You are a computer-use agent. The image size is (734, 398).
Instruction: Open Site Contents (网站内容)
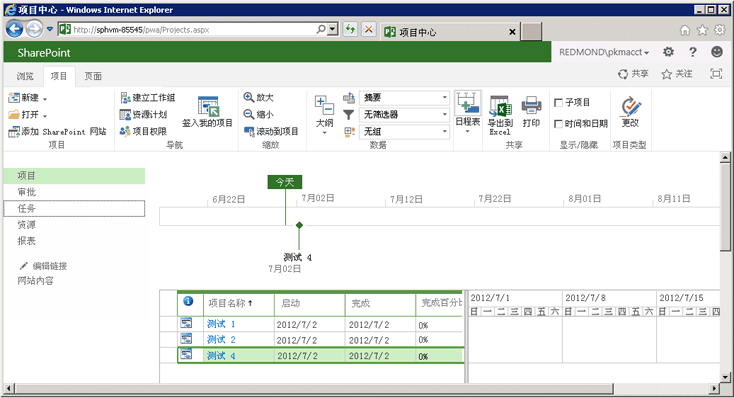[x=36, y=281]
